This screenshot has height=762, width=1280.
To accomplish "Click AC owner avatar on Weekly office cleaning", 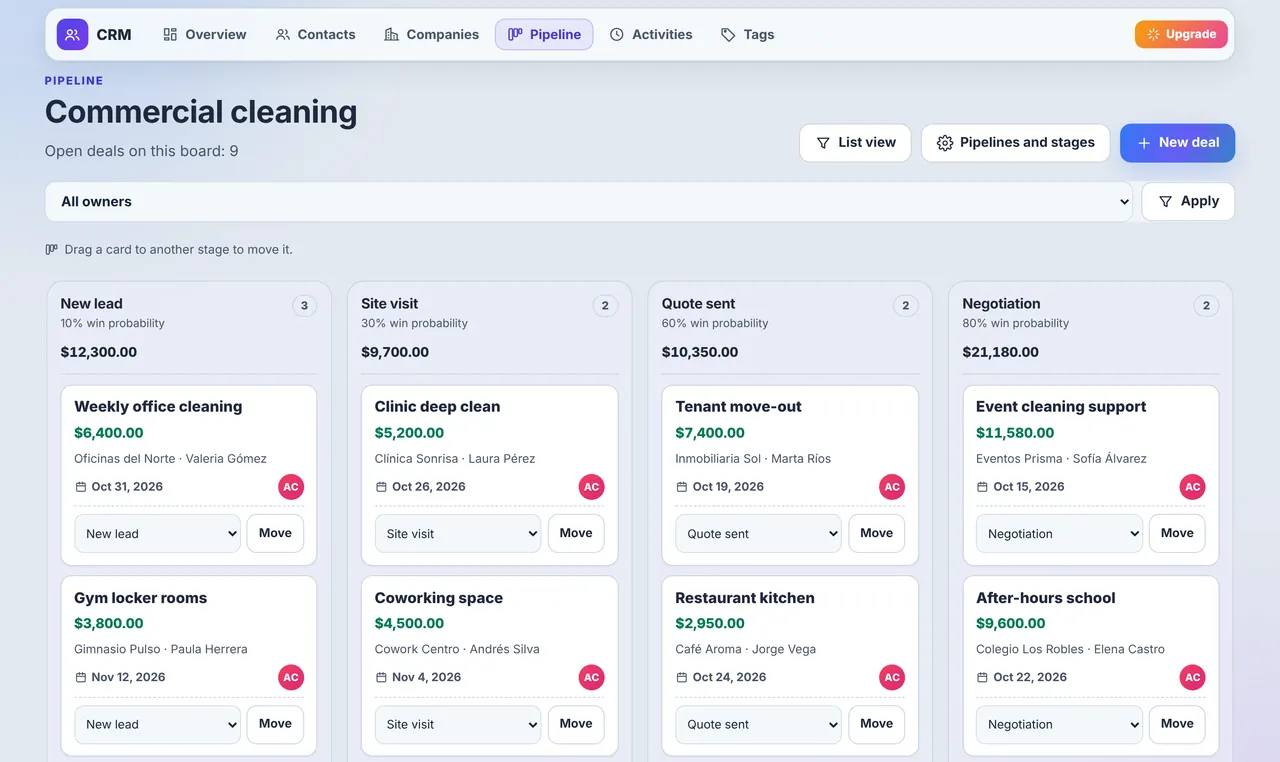I will point(291,487).
